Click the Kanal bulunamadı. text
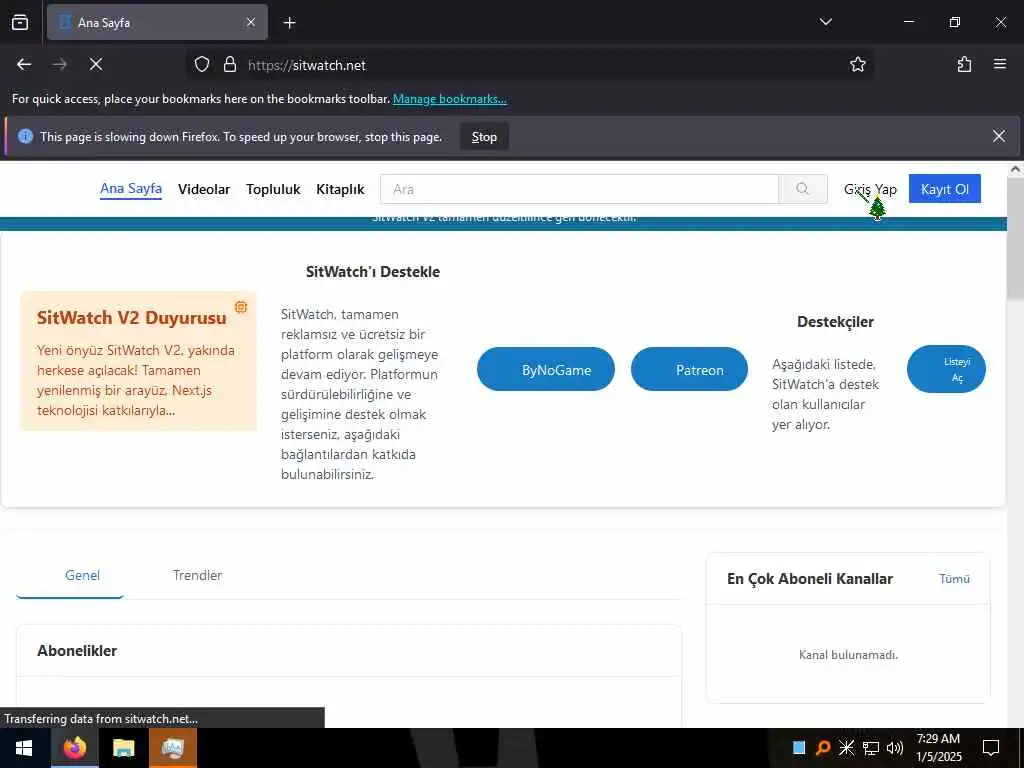Screen dimensions: 1024x768 click(x=848, y=654)
